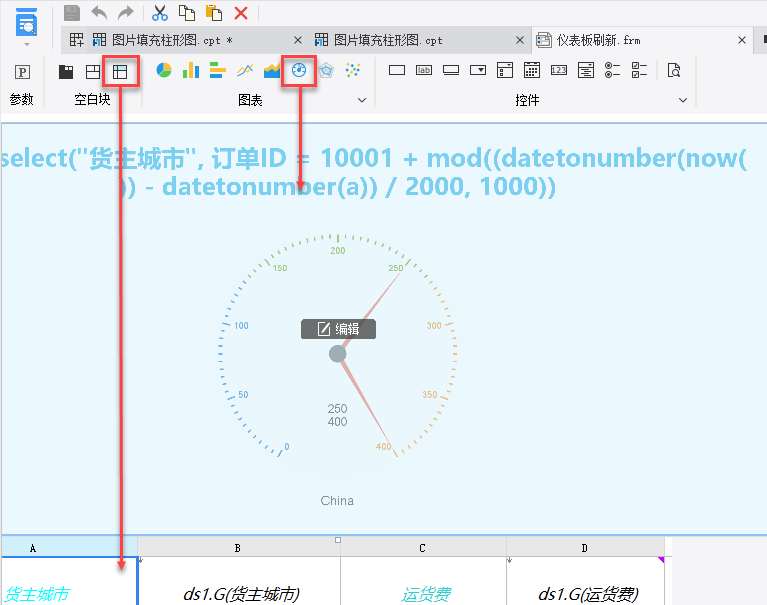Expand the 控件 widget gallery
Viewport: 767px width, 605px height.
coord(683,100)
